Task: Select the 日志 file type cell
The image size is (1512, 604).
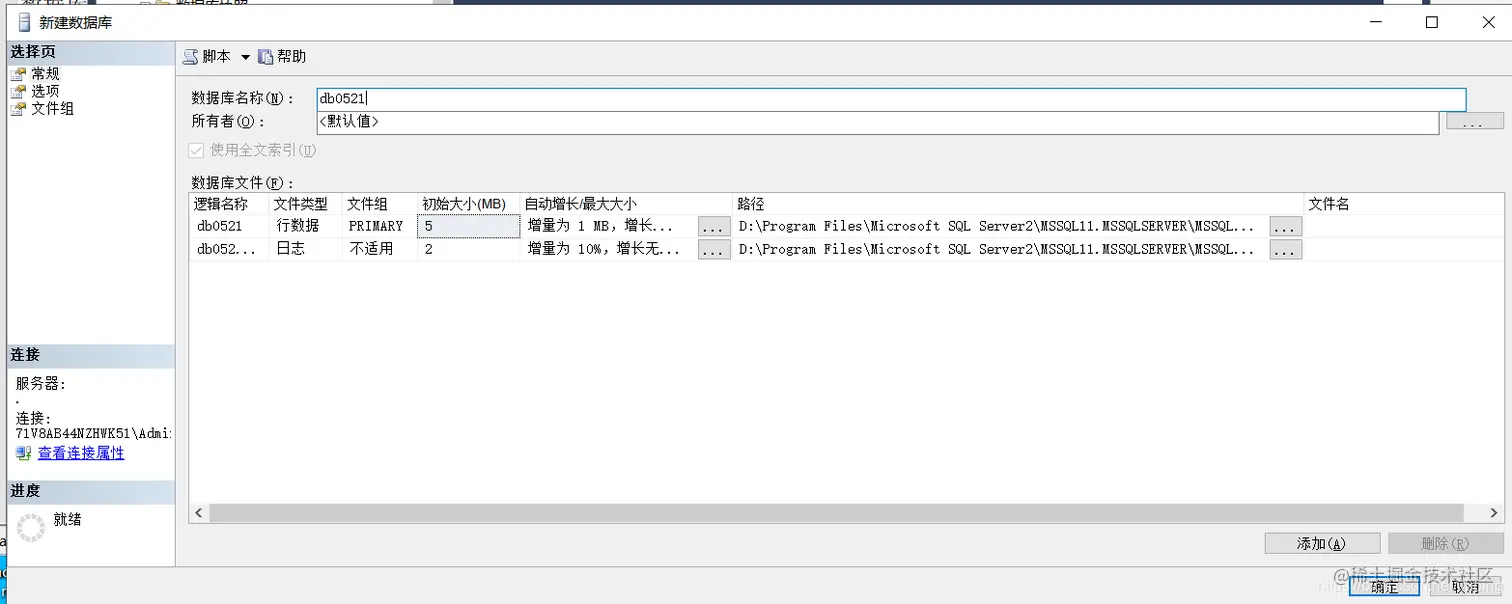Action: tap(306, 249)
